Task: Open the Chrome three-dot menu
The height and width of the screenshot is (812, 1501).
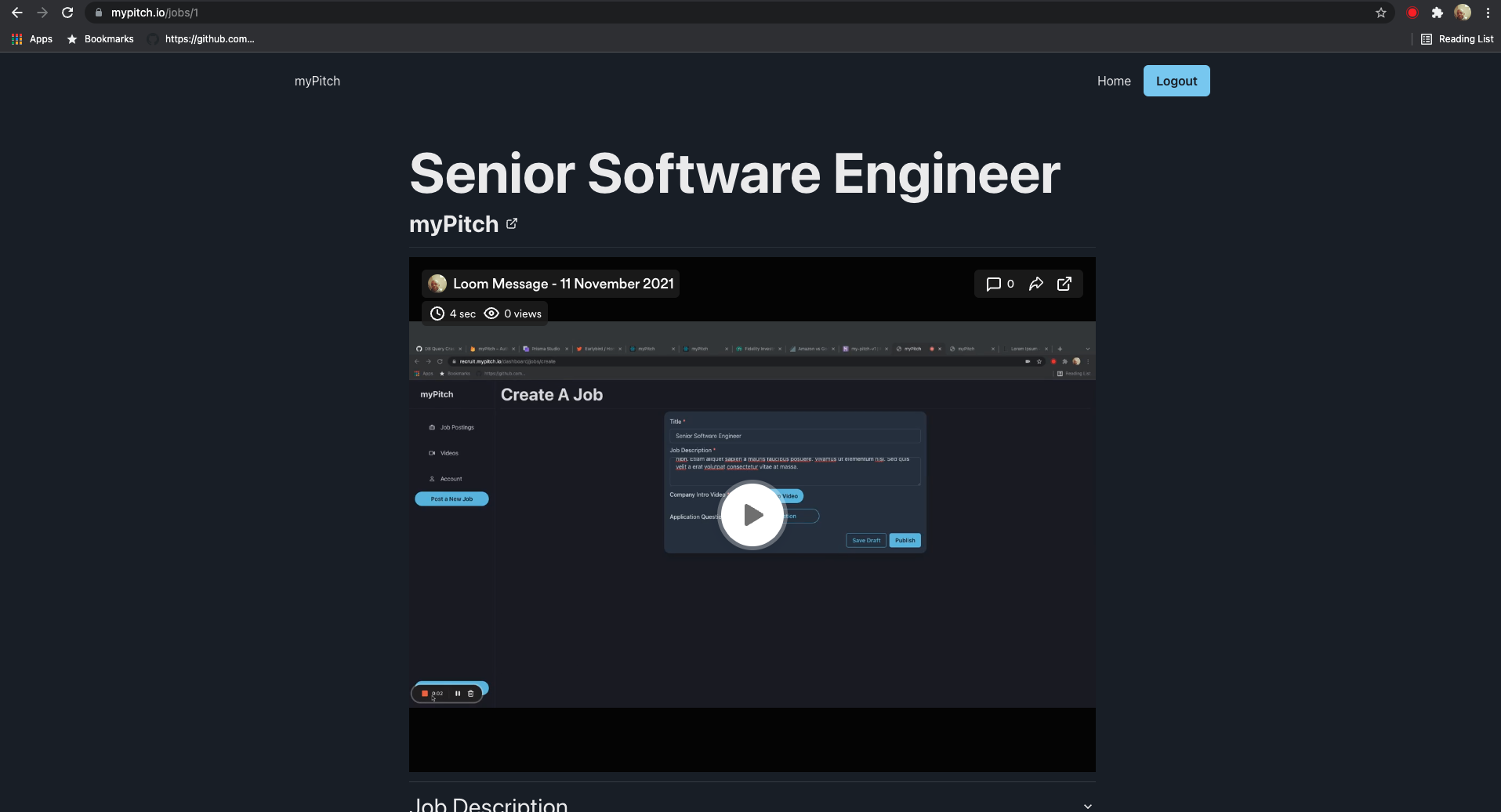Action: pyautogui.click(x=1488, y=13)
